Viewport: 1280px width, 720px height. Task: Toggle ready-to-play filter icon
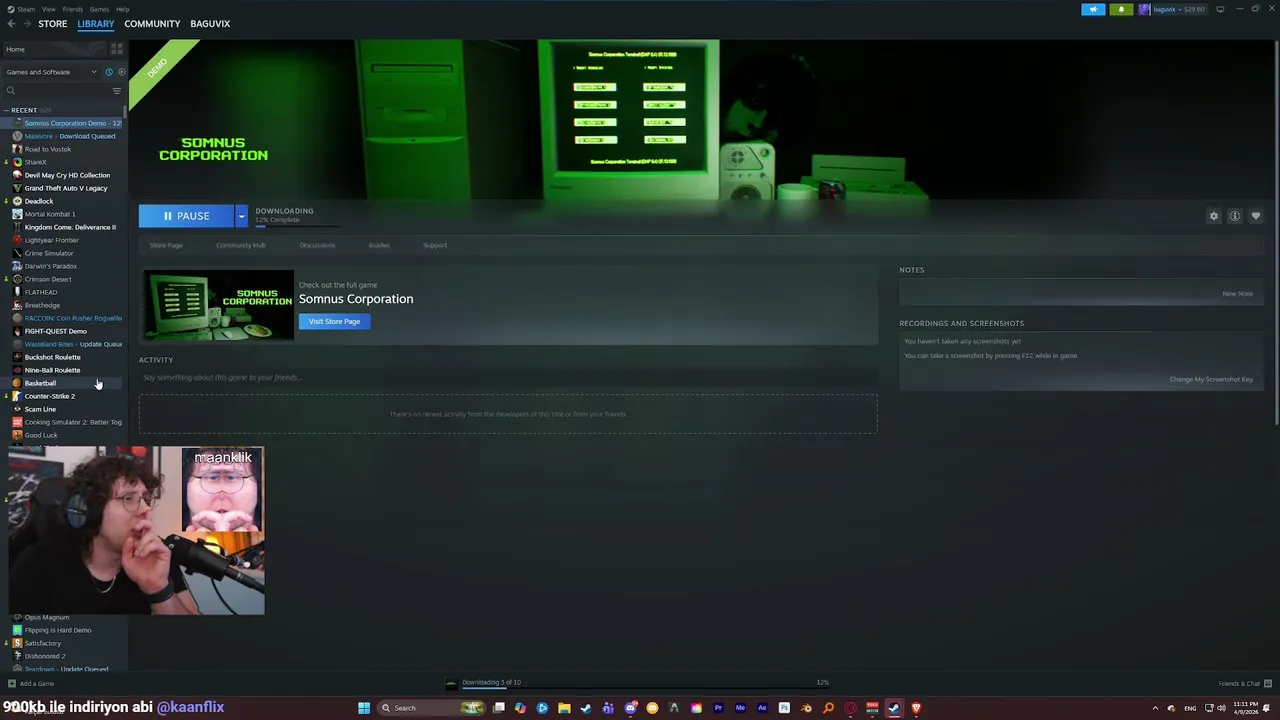[x=122, y=72]
